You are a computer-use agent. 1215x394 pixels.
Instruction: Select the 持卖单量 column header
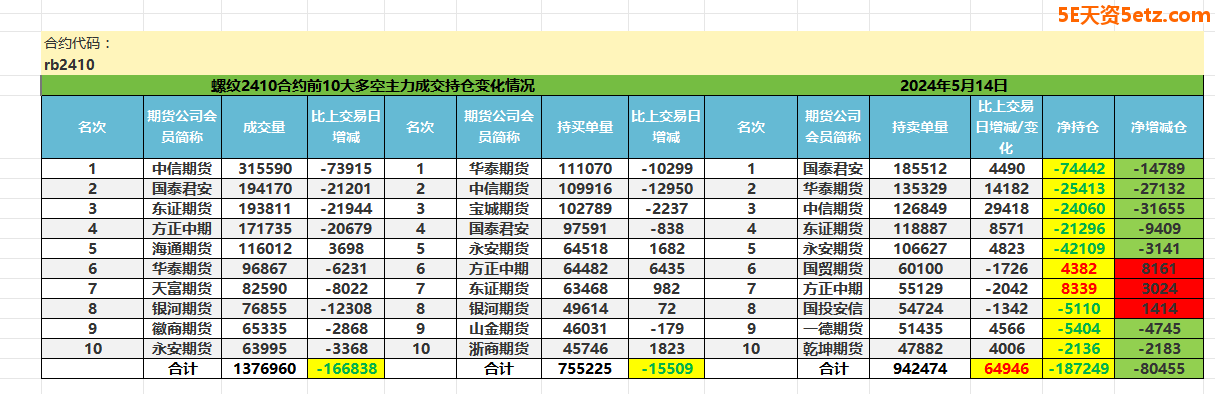coord(920,128)
